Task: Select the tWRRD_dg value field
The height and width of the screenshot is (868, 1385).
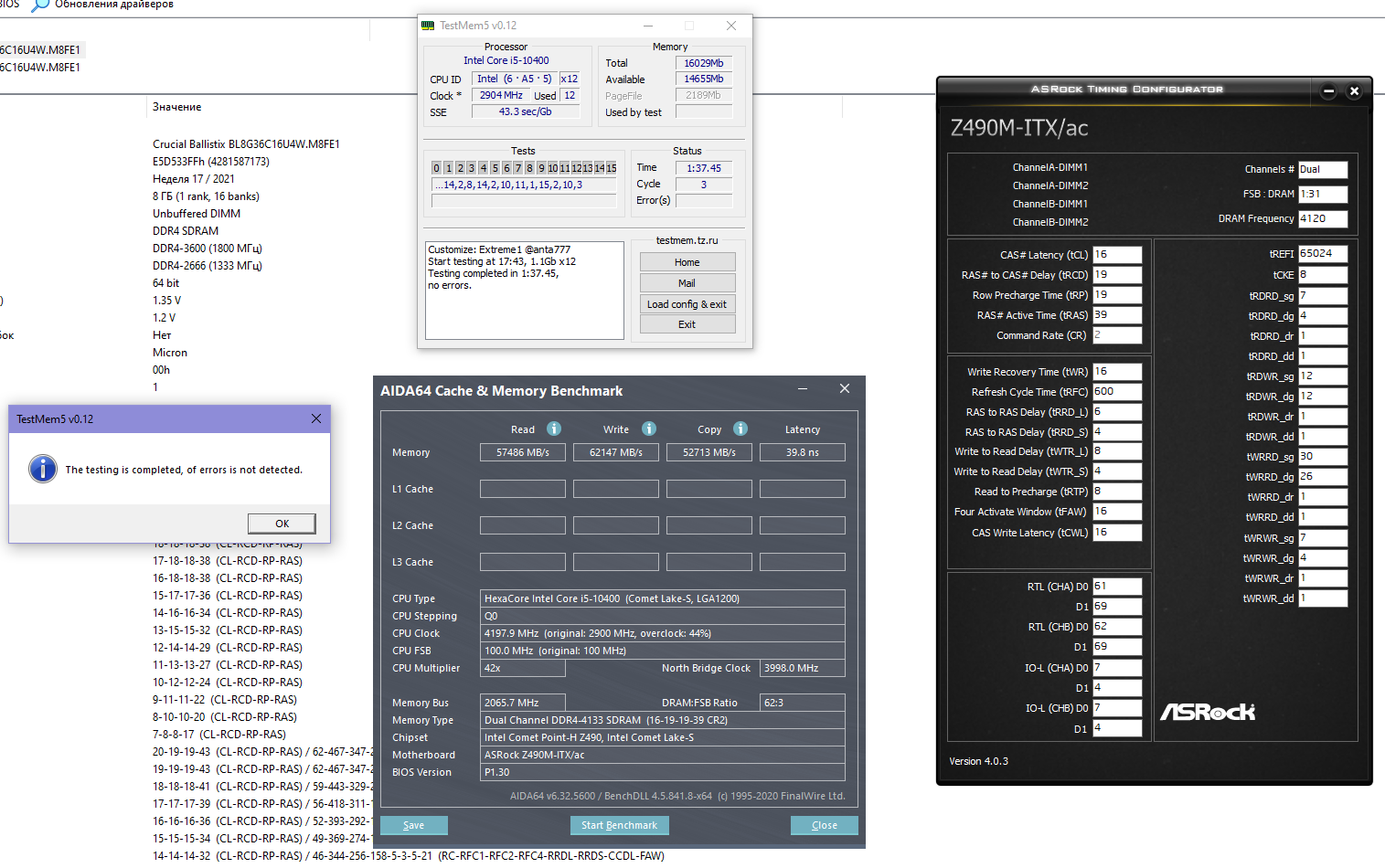Action: pyautogui.click(x=1323, y=477)
